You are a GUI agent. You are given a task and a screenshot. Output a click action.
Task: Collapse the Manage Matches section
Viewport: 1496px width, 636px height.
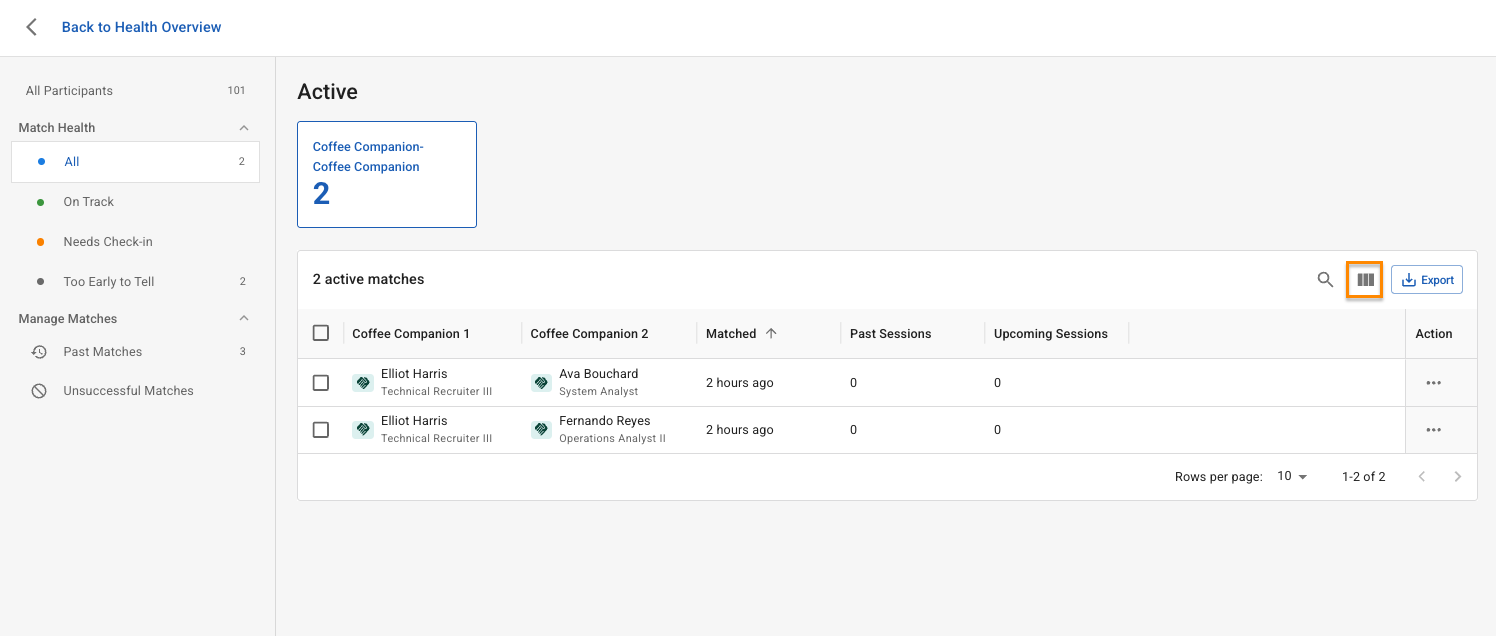pyautogui.click(x=243, y=319)
